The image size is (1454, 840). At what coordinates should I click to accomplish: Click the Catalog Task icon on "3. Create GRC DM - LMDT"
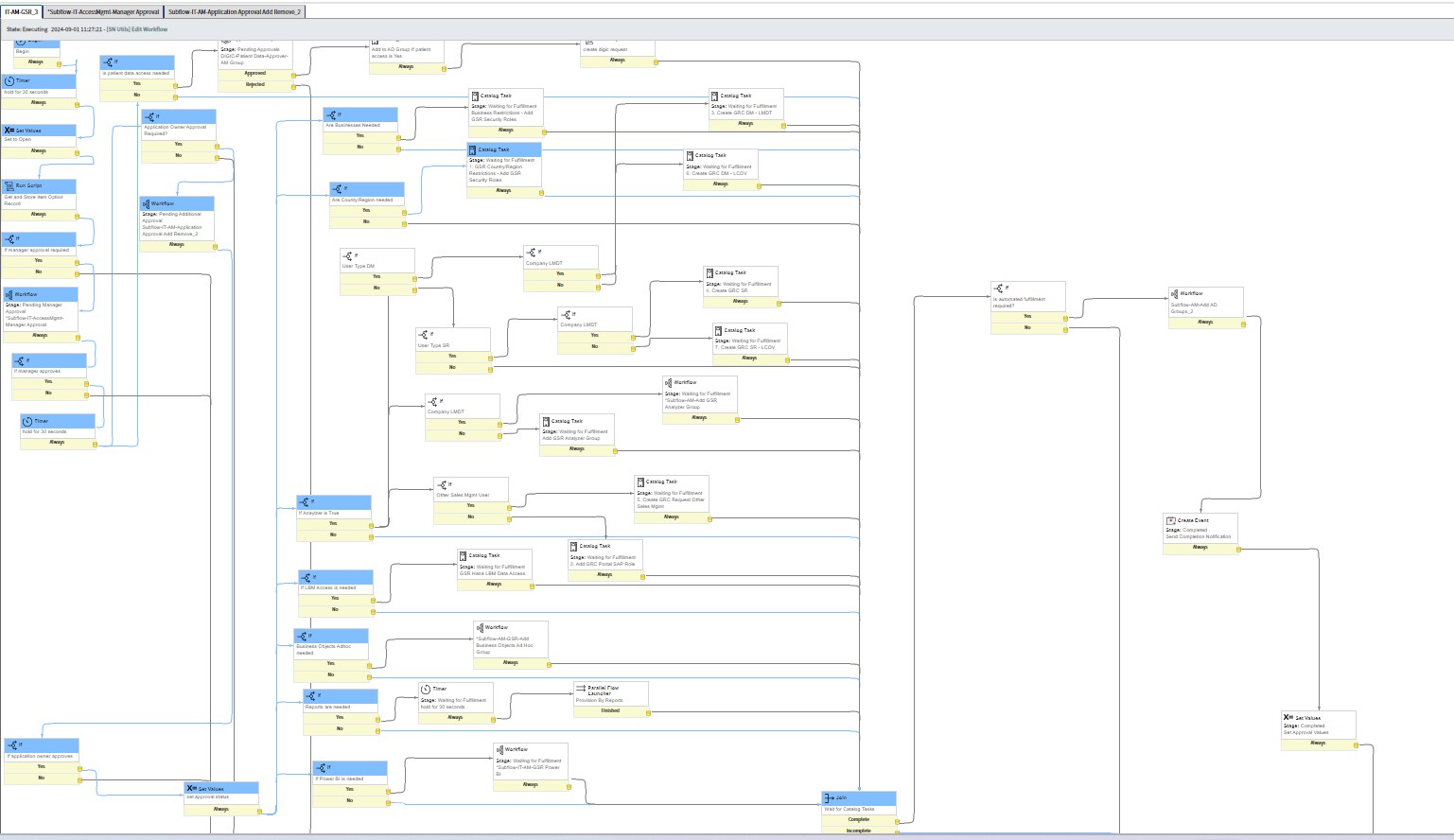click(716, 96)
